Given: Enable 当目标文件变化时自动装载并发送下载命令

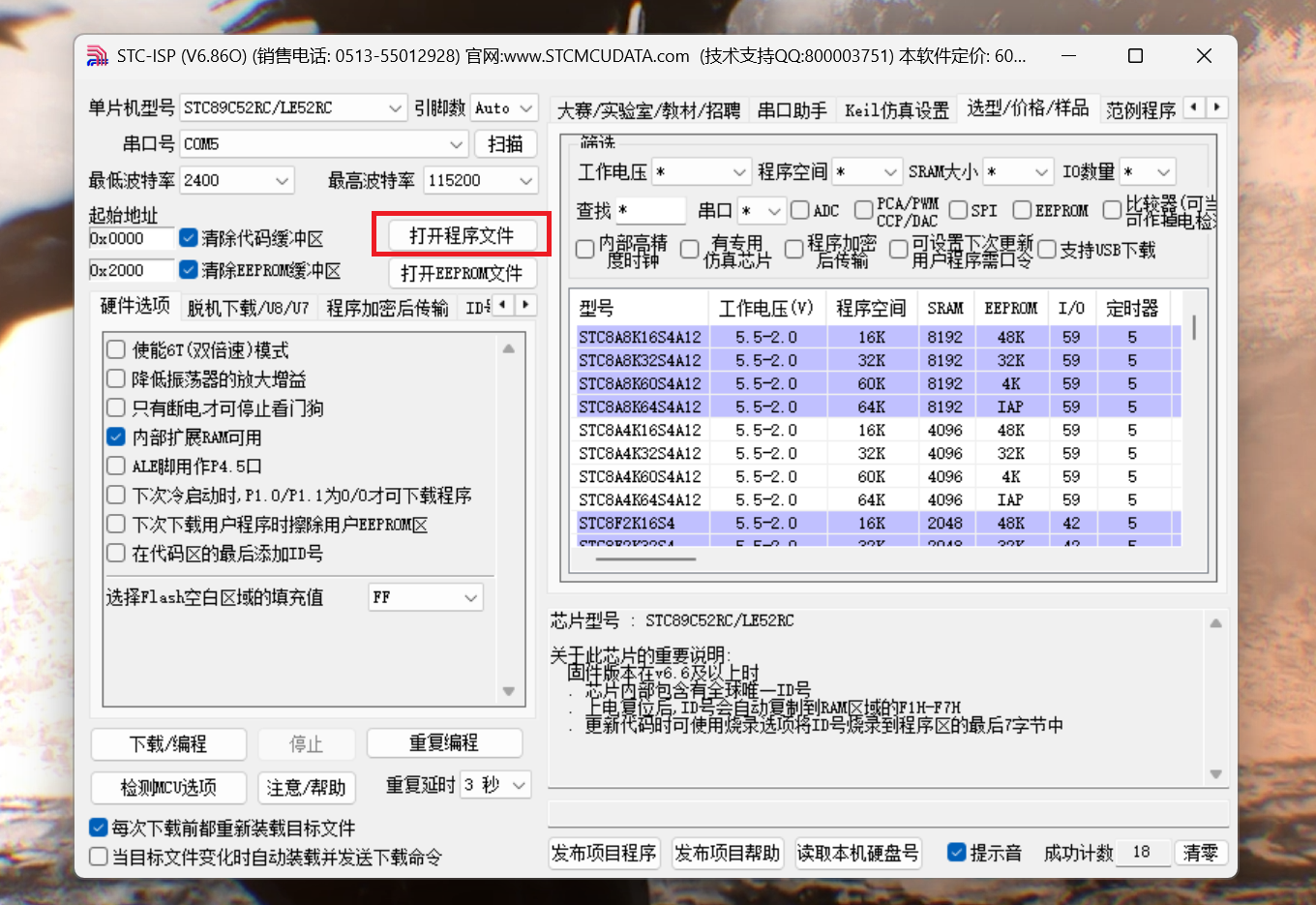Looking at the screenshot, I should tap(98, 857).
